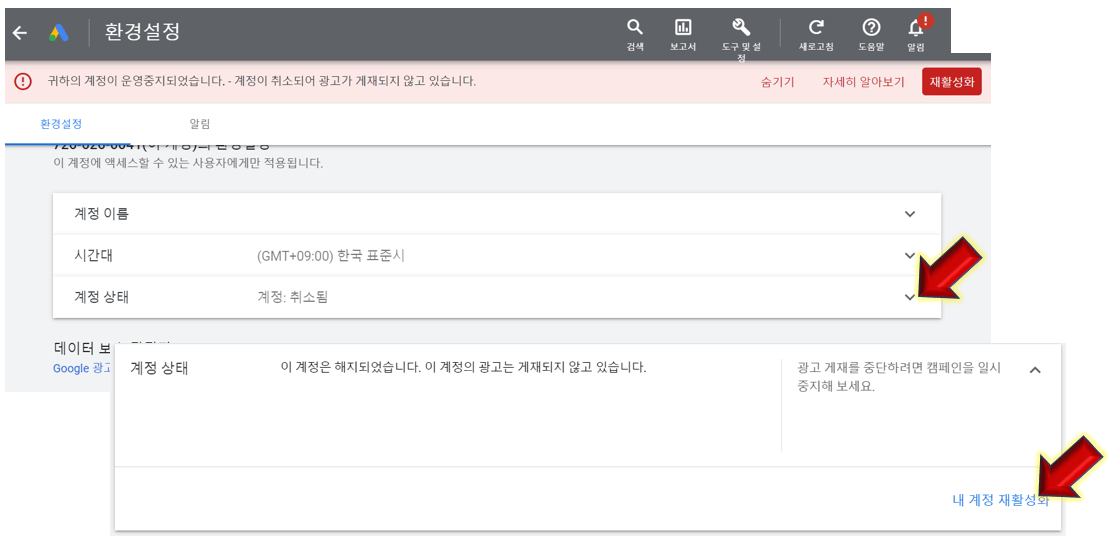Click the 계정: 취소됨 status text
The image size is (1120, 544).
(x=292, y=297)
